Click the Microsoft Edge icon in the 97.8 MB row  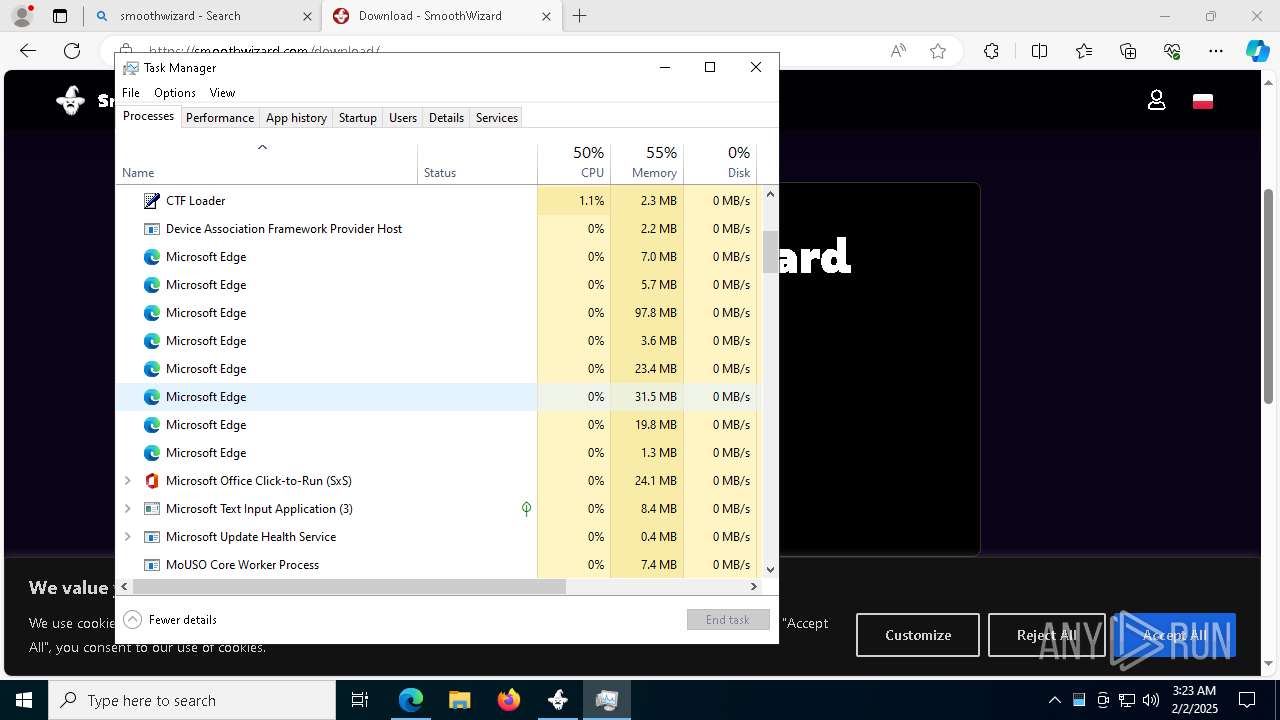pos(152,313)
